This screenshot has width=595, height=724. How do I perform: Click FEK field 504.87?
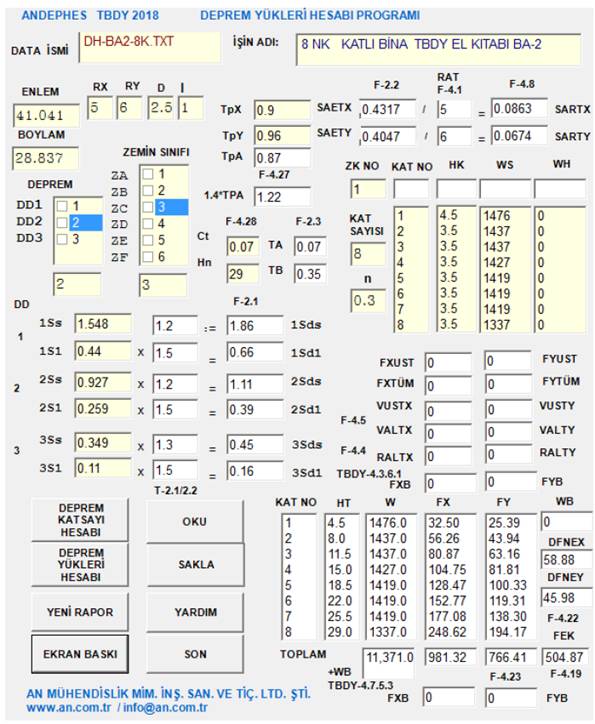[x=565, y=657]
